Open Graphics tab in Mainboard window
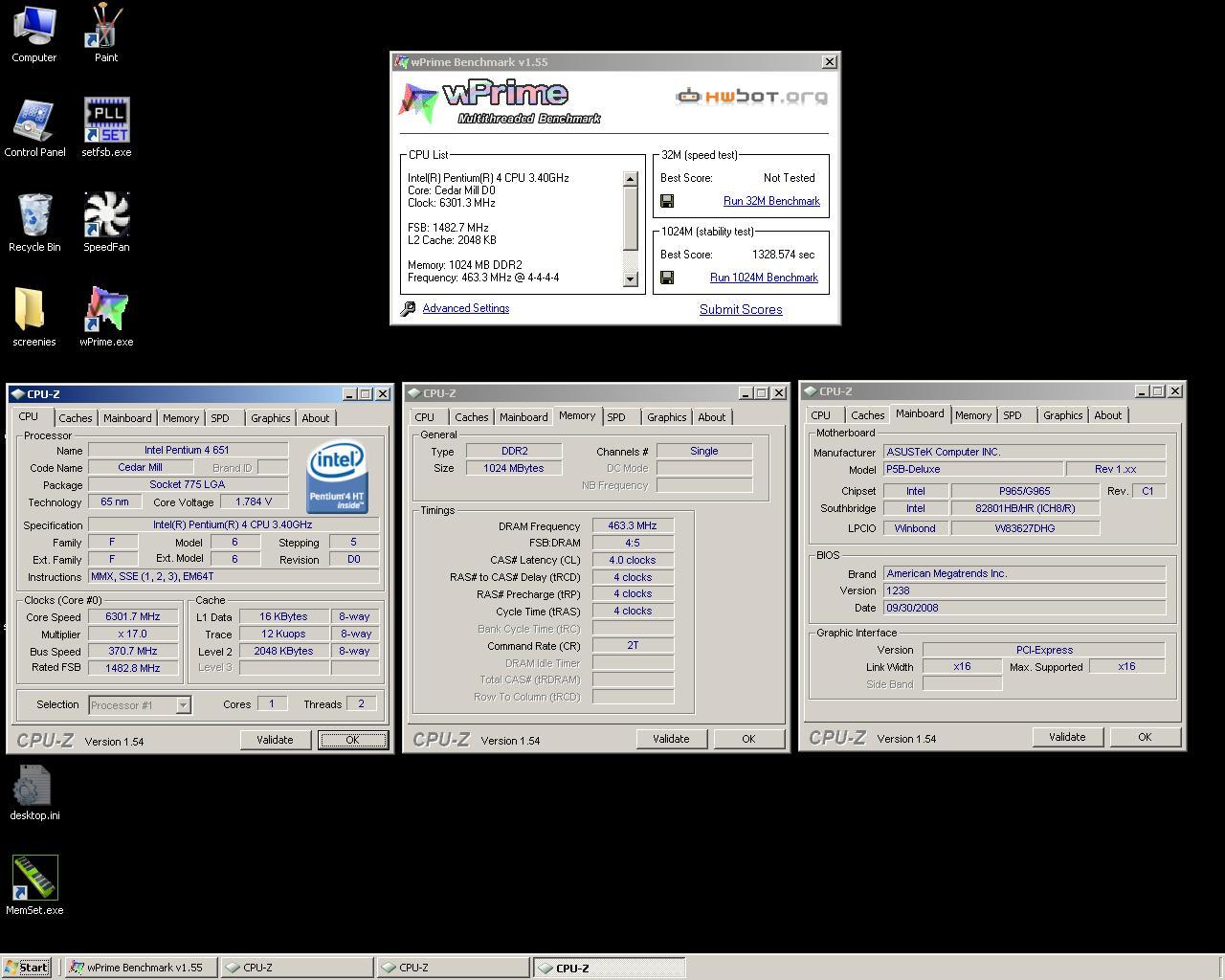The height and width of the screenshot is (980, 1225). coord(1062,415)
